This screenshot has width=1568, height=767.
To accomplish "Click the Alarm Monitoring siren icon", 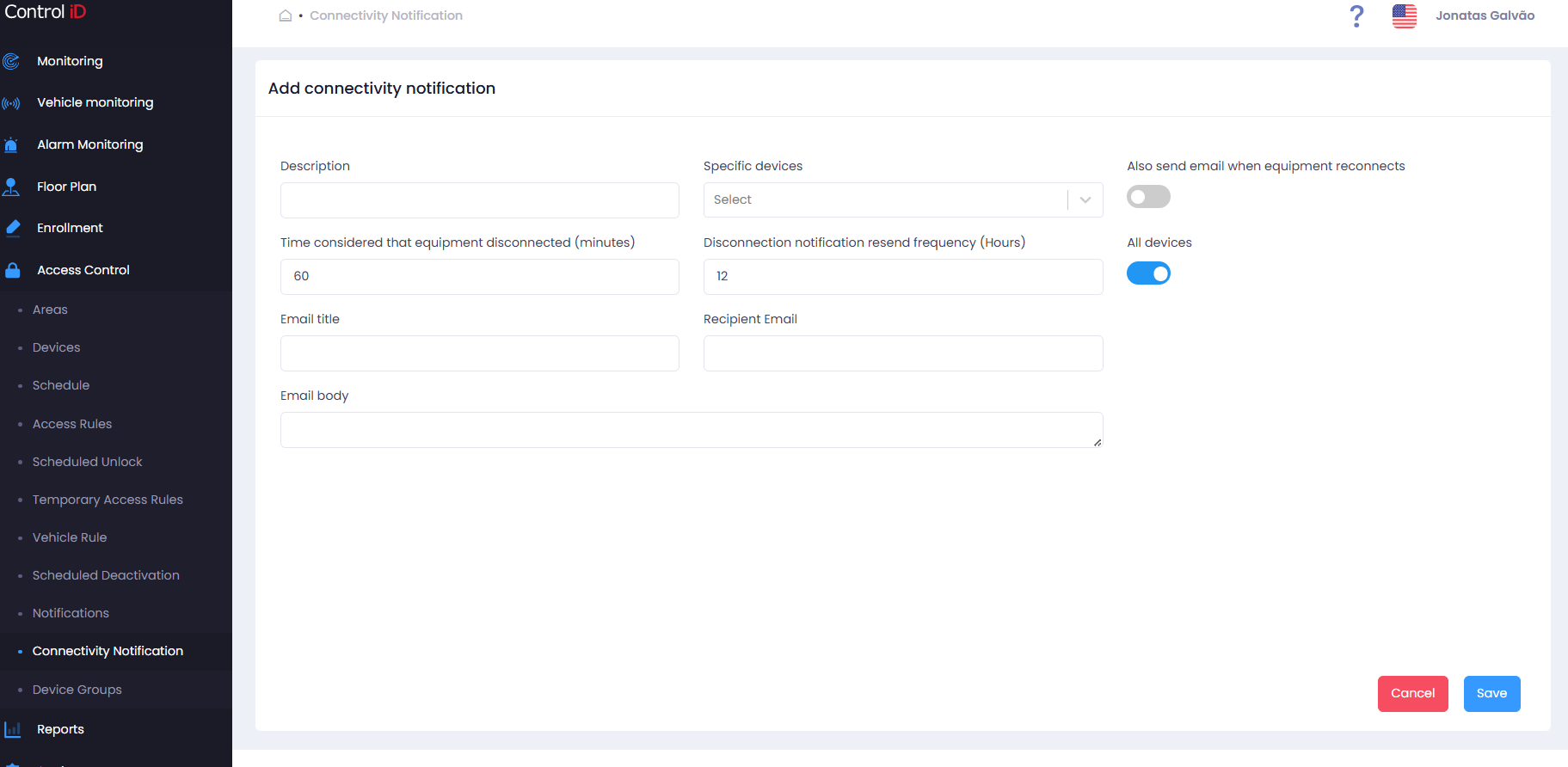I will click(x=11, y=144).
